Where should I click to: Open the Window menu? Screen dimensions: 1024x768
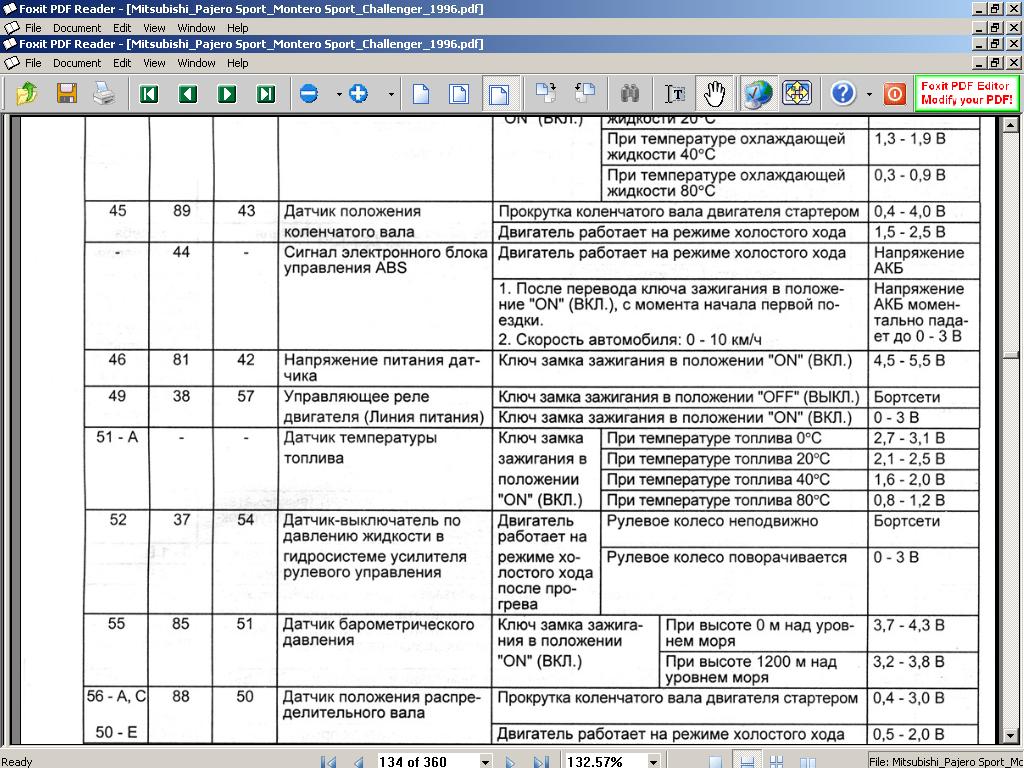tap(196, 62)
